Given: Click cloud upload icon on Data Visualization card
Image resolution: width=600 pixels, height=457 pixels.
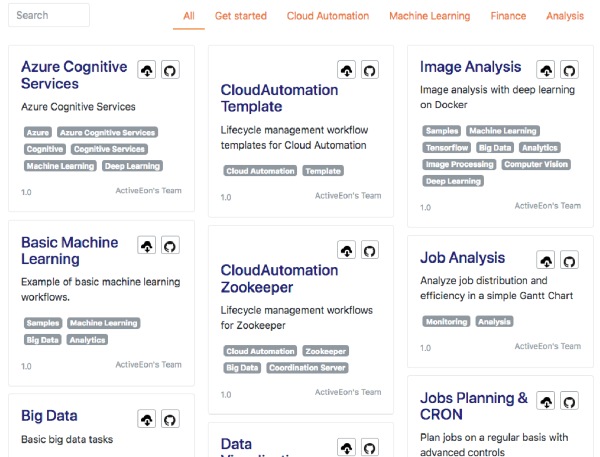Looking at the screenshot, I should tap(346, 447).
